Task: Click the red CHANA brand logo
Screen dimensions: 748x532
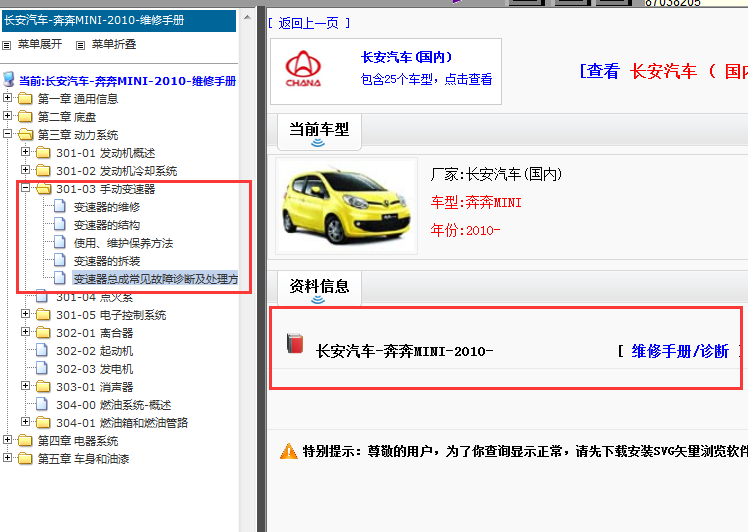Action: 303,69
